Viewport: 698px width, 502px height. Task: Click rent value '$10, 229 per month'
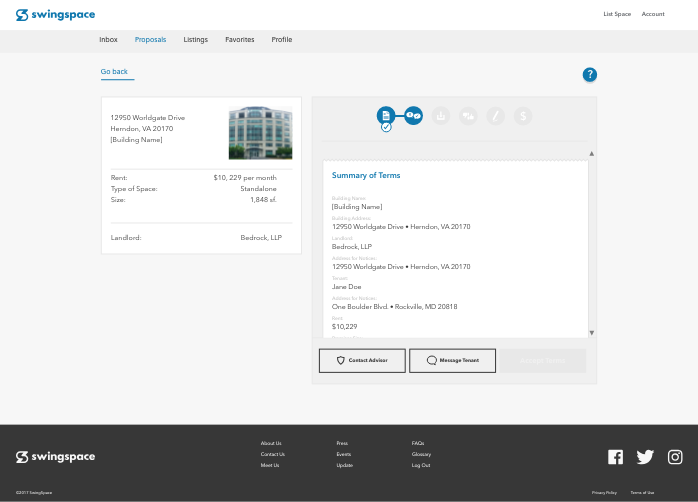point(245,178)
